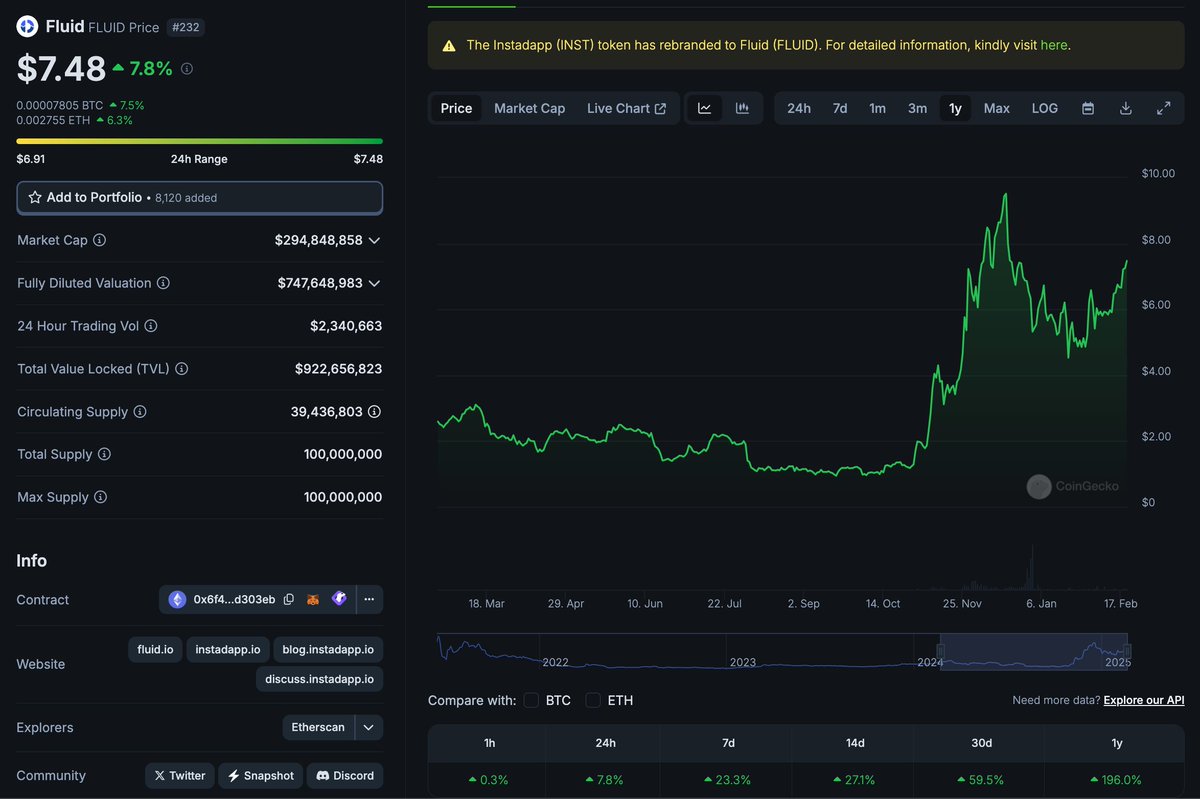Expand Market Cap details chevron
This screenshot has width=1200, height=799.
pos(374,241)
